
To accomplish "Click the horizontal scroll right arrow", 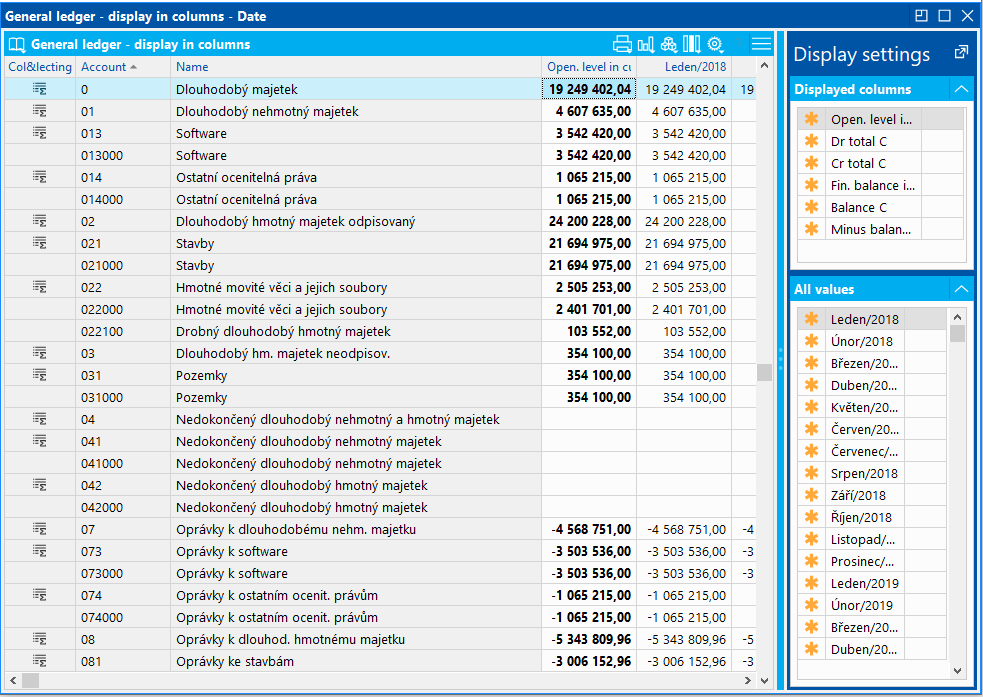I will pyautogui.click(x=747, y=680).
